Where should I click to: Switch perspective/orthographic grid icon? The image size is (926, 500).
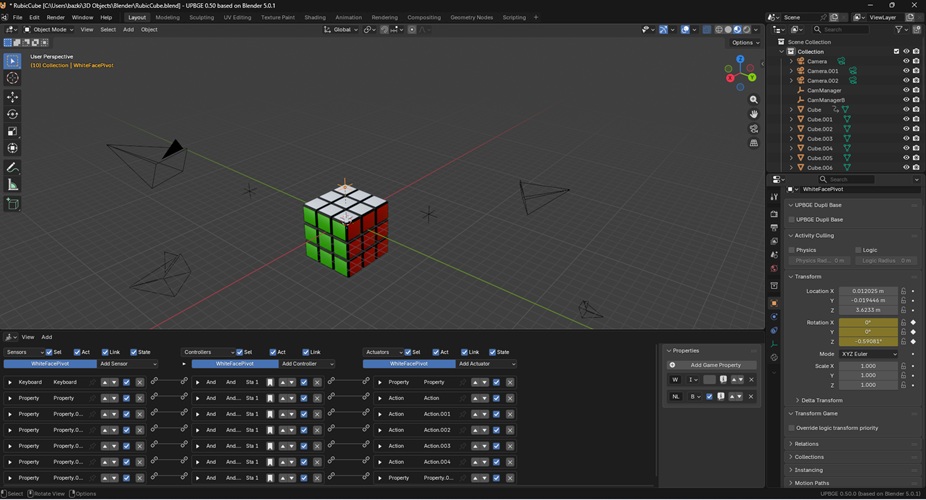click(754, 143)
